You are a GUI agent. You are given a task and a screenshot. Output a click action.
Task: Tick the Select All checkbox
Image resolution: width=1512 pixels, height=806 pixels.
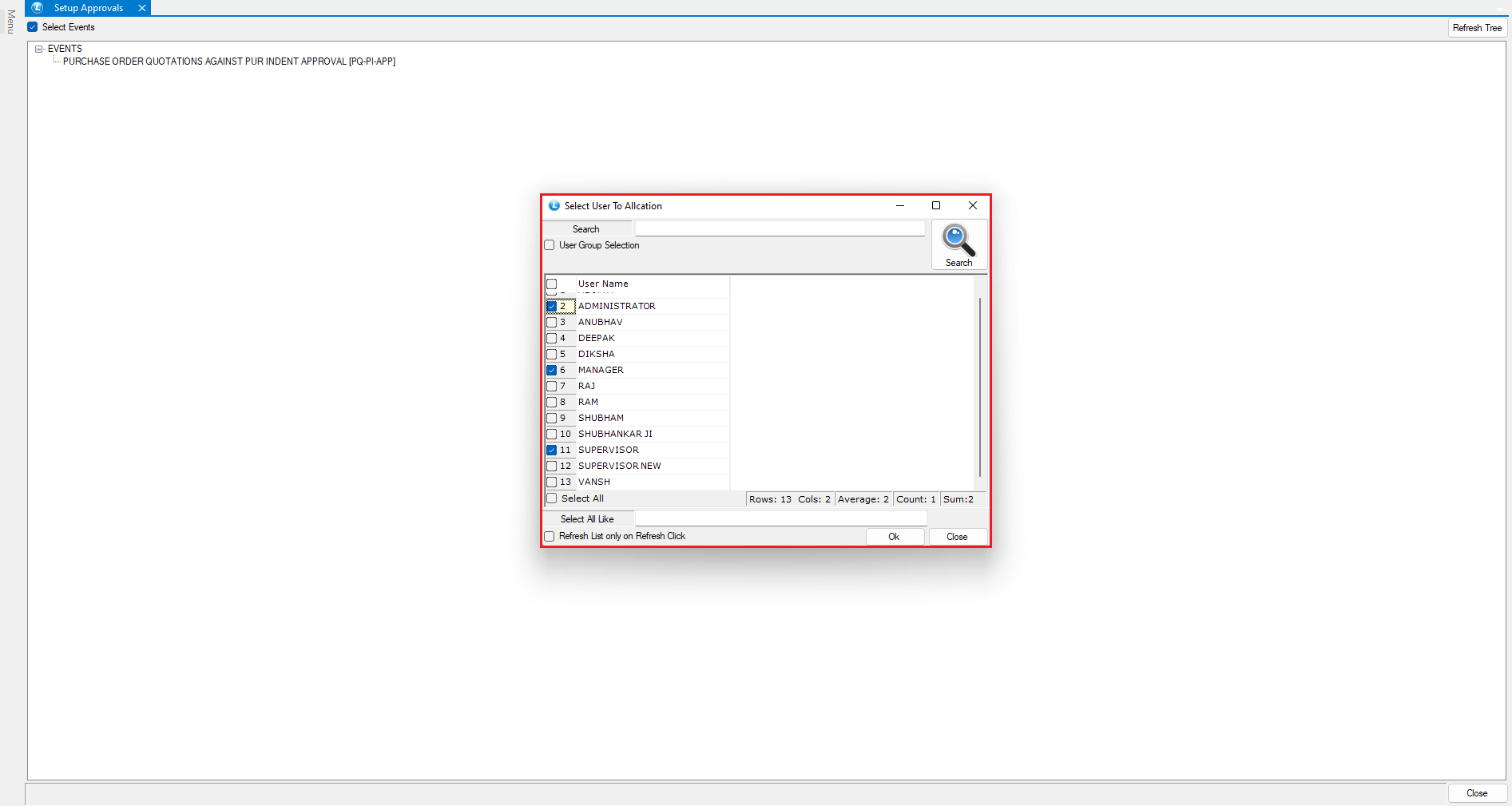(x=552, y=498)
